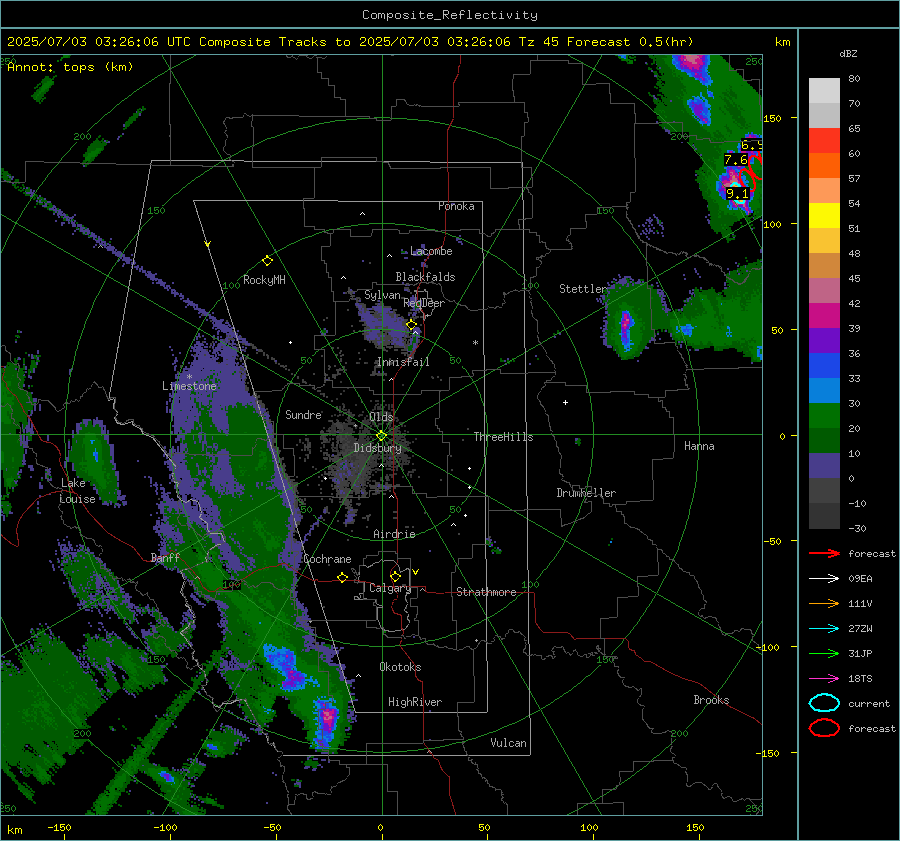Click the Composite_Reflectivity title text
Screen dimensions: 900x841
pos(450,15)
